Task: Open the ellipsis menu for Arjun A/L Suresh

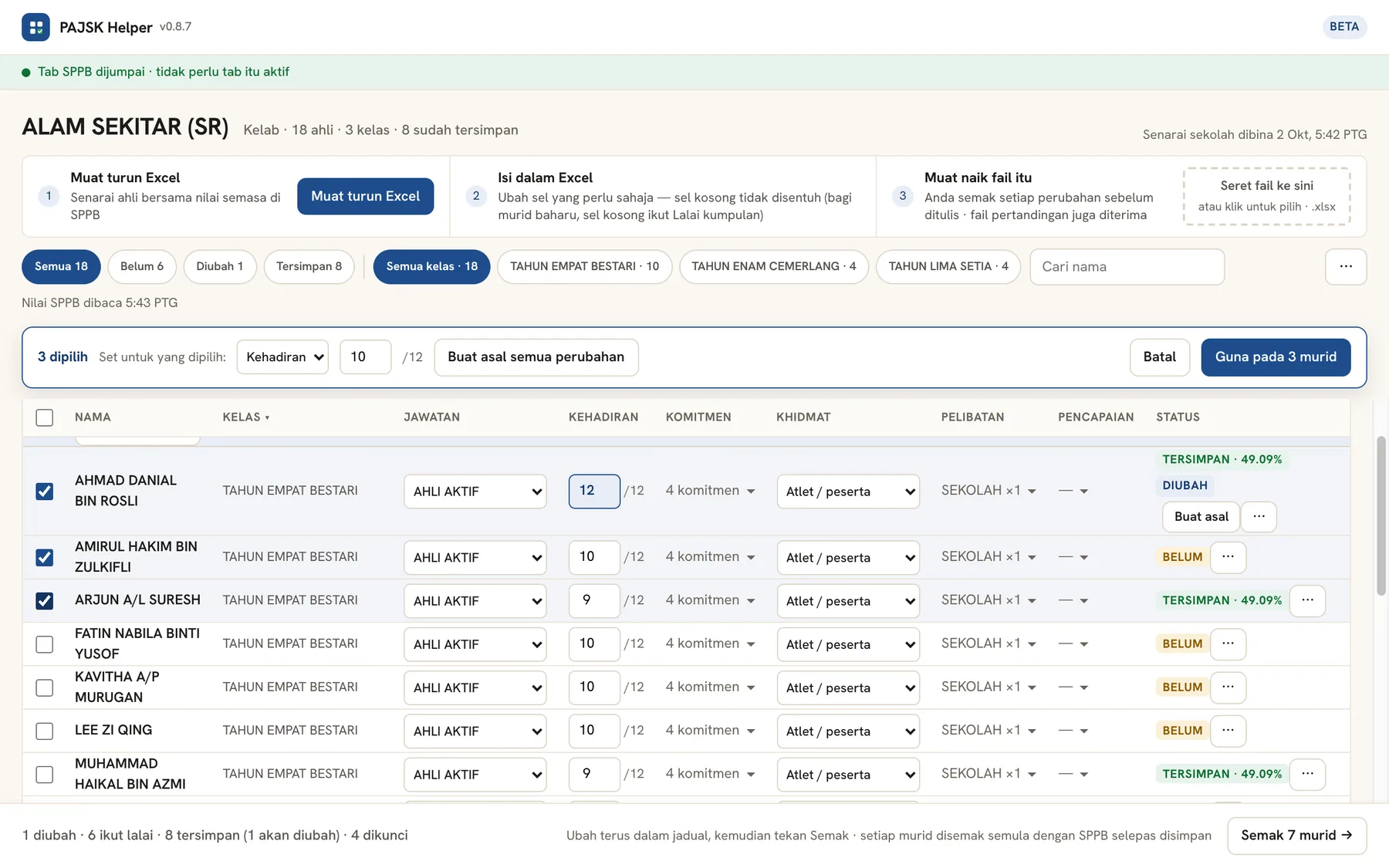Action: (x=1307, y=600)
